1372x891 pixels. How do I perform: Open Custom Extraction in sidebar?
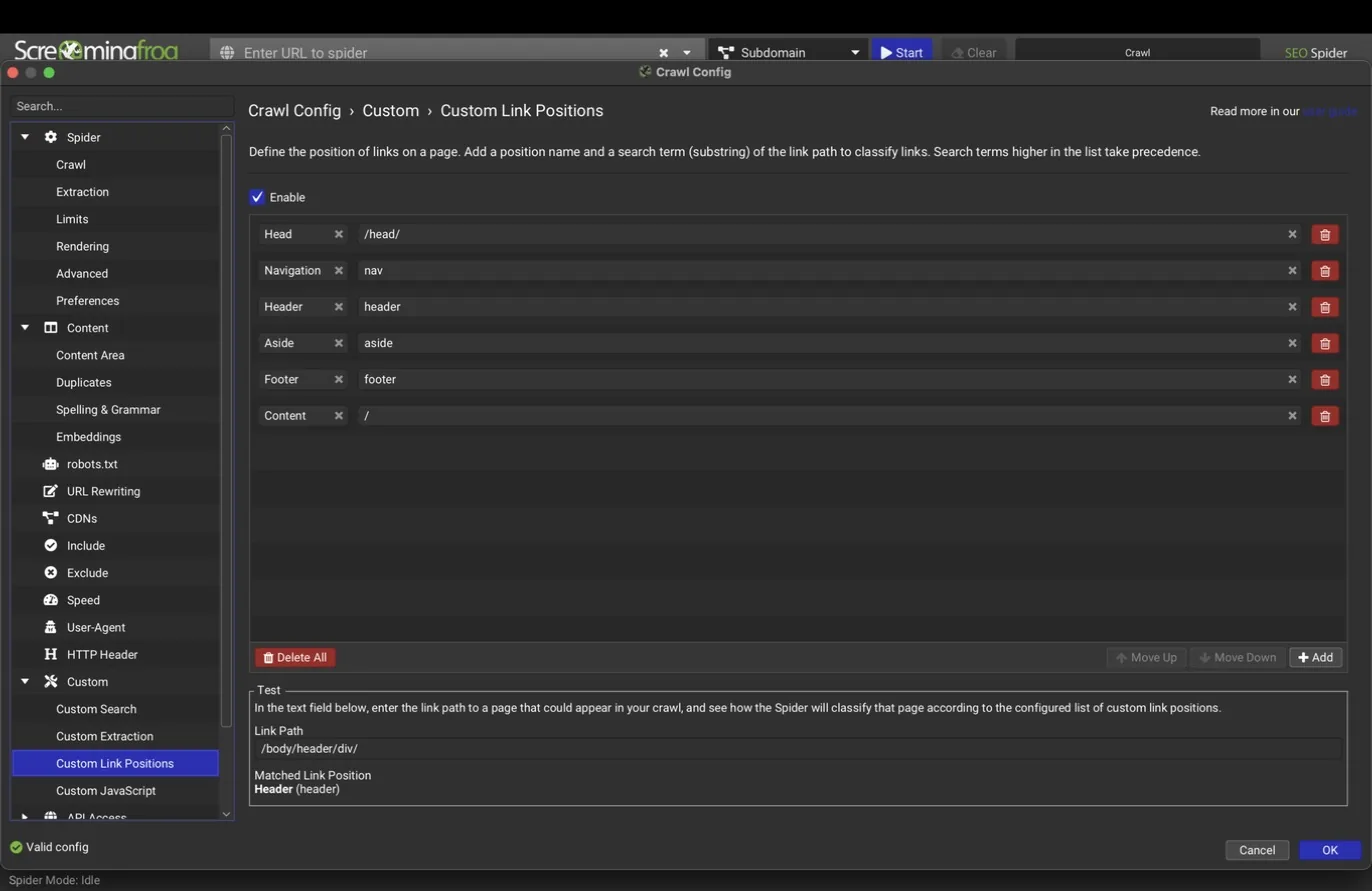(104, 736)
